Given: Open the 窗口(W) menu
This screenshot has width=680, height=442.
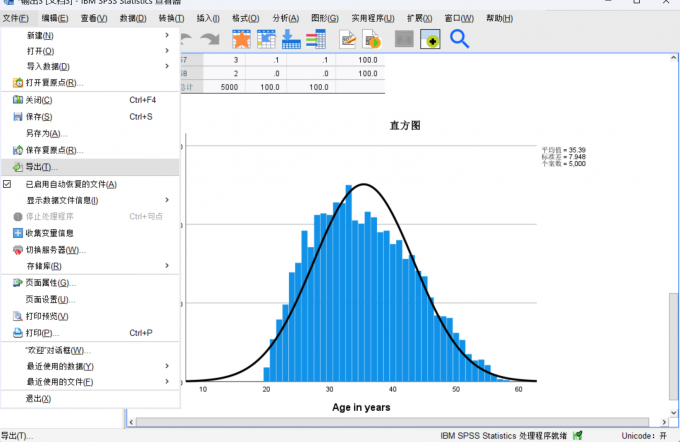Looking at the screenshot, I should (x=459, y=18).
